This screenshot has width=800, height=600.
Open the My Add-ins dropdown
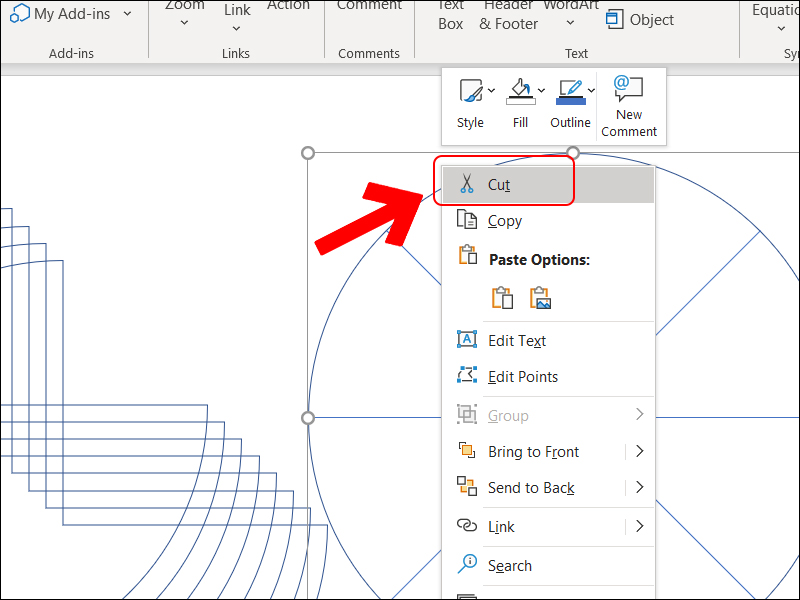pyautogui.click(x=70, y=14)
